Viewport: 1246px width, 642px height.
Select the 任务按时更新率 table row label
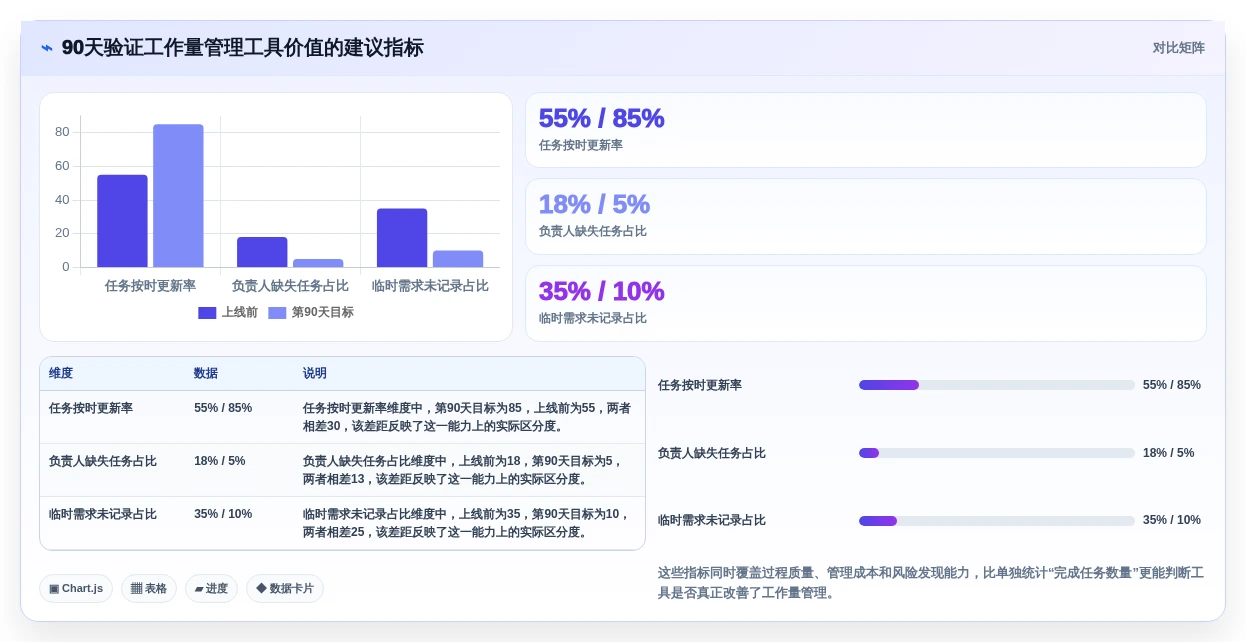click(91, 408)
